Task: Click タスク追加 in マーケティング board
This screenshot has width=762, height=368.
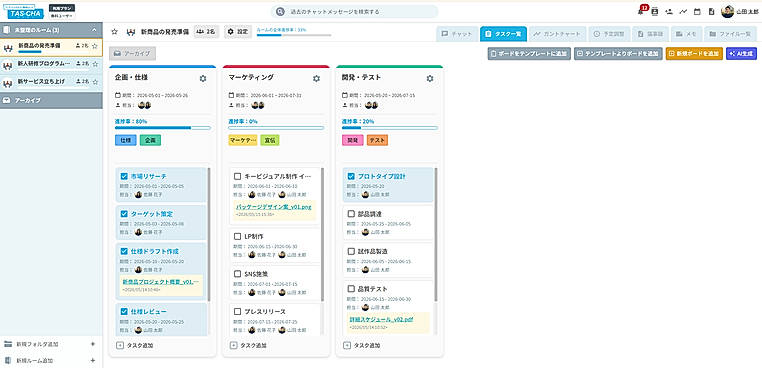Action: point(248,346)
